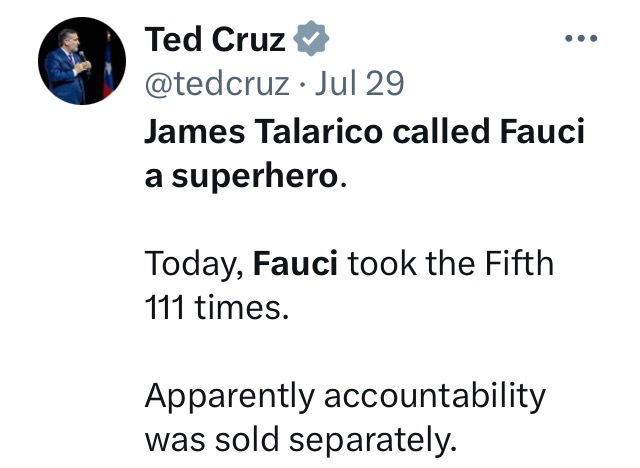The height and width of the screenshot is (468, 640).
Task: Click the word 'Apparently' in the tweet
Action: coord(230,397)
